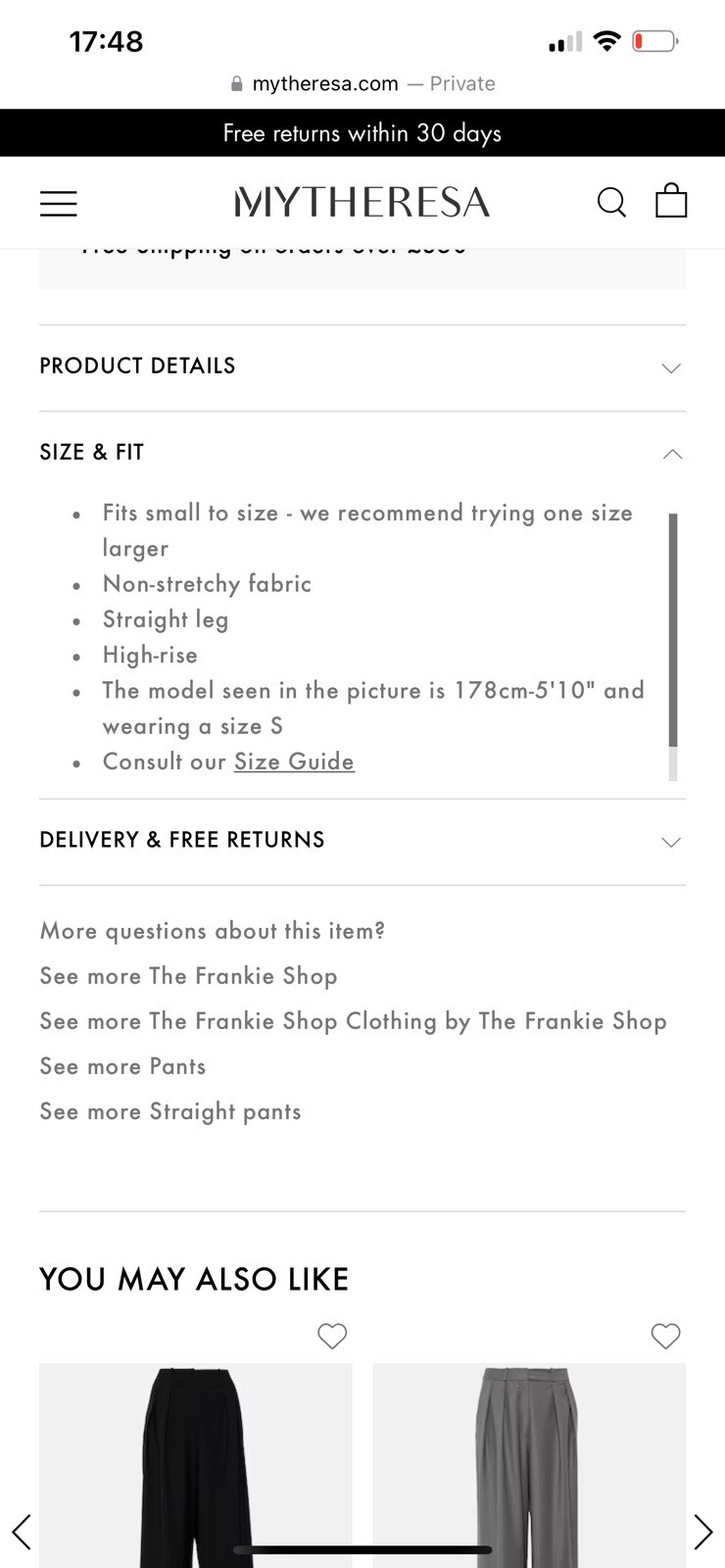Tap the mytheresa.com address bar
The image size is (725, 1568).
(x=362, y=83)
